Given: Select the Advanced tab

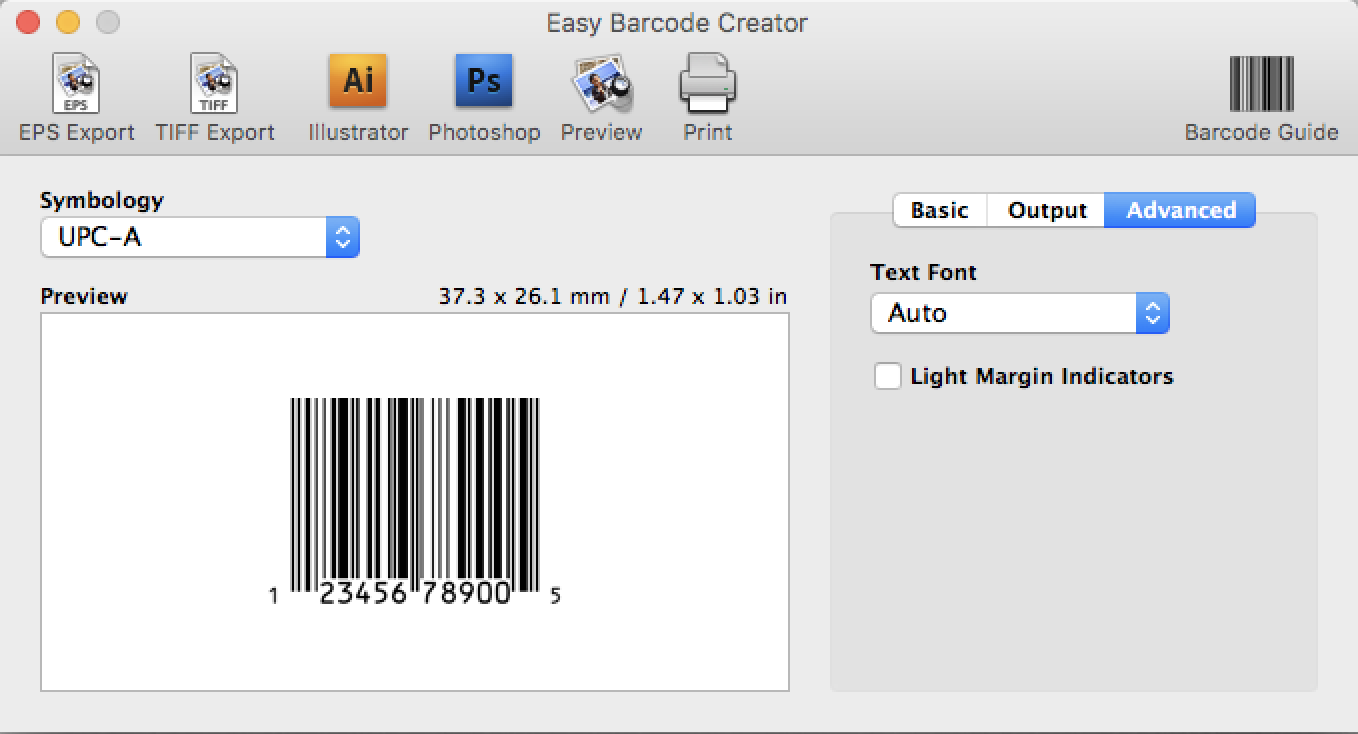Looking at the screenshot, I should pos(1180,211).
